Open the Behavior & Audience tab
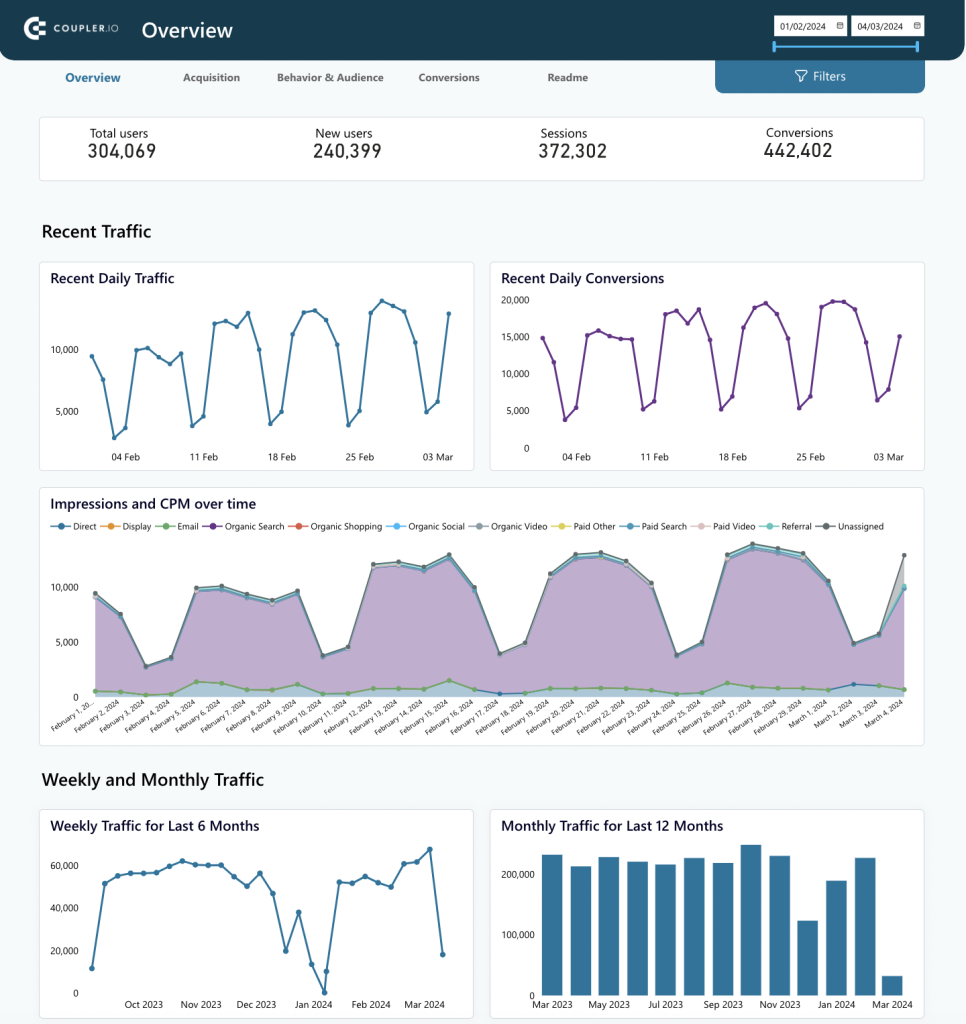The image size is (966, 1024). pyautogui.click(x=330, y=77)
